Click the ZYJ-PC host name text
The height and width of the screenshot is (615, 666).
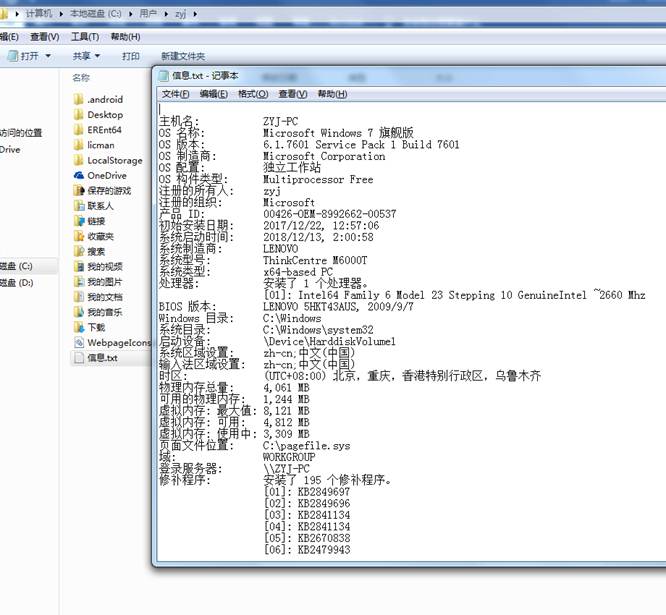tap(280, 121)
